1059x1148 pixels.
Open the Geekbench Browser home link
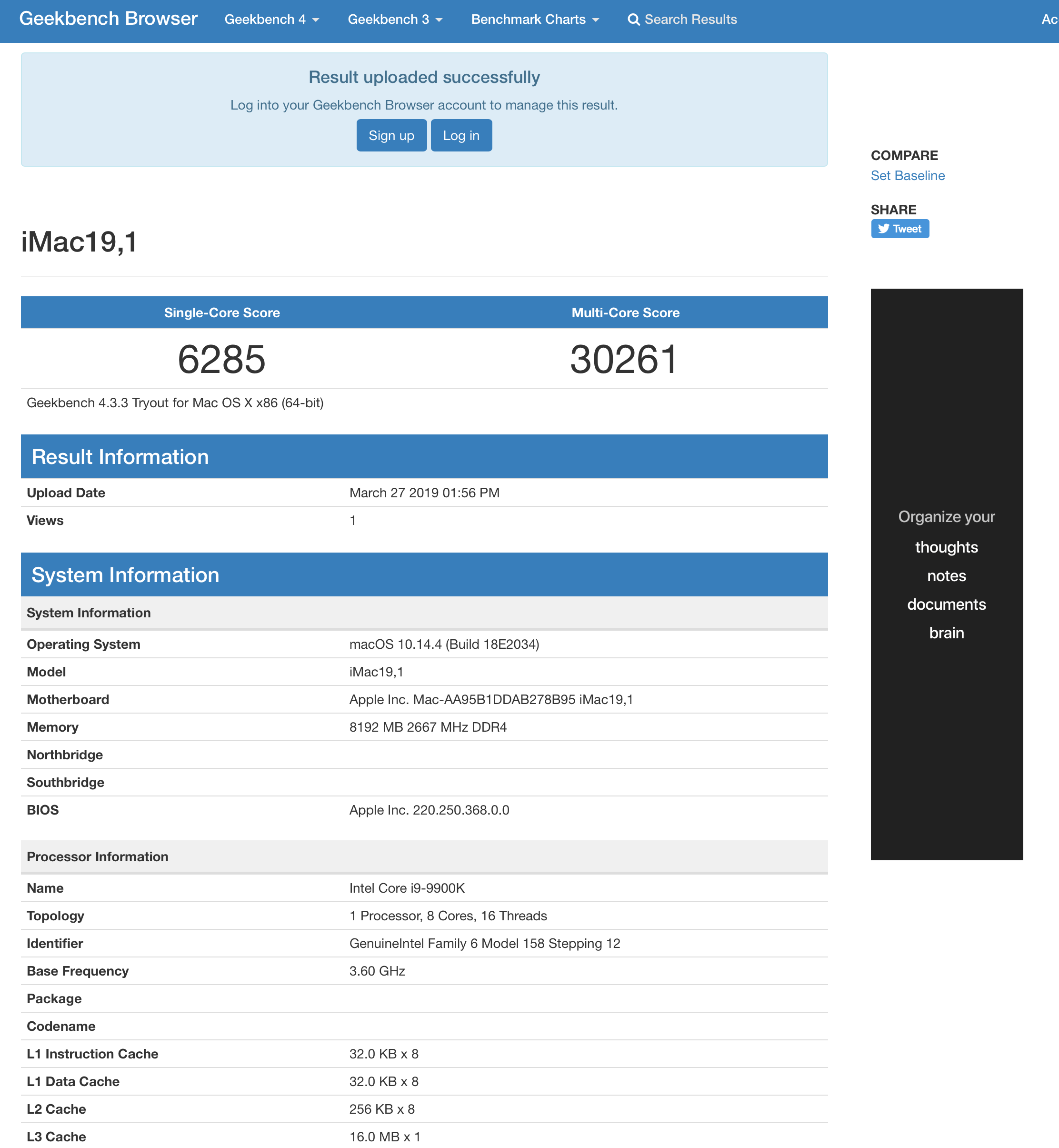[x=108, y=19]
